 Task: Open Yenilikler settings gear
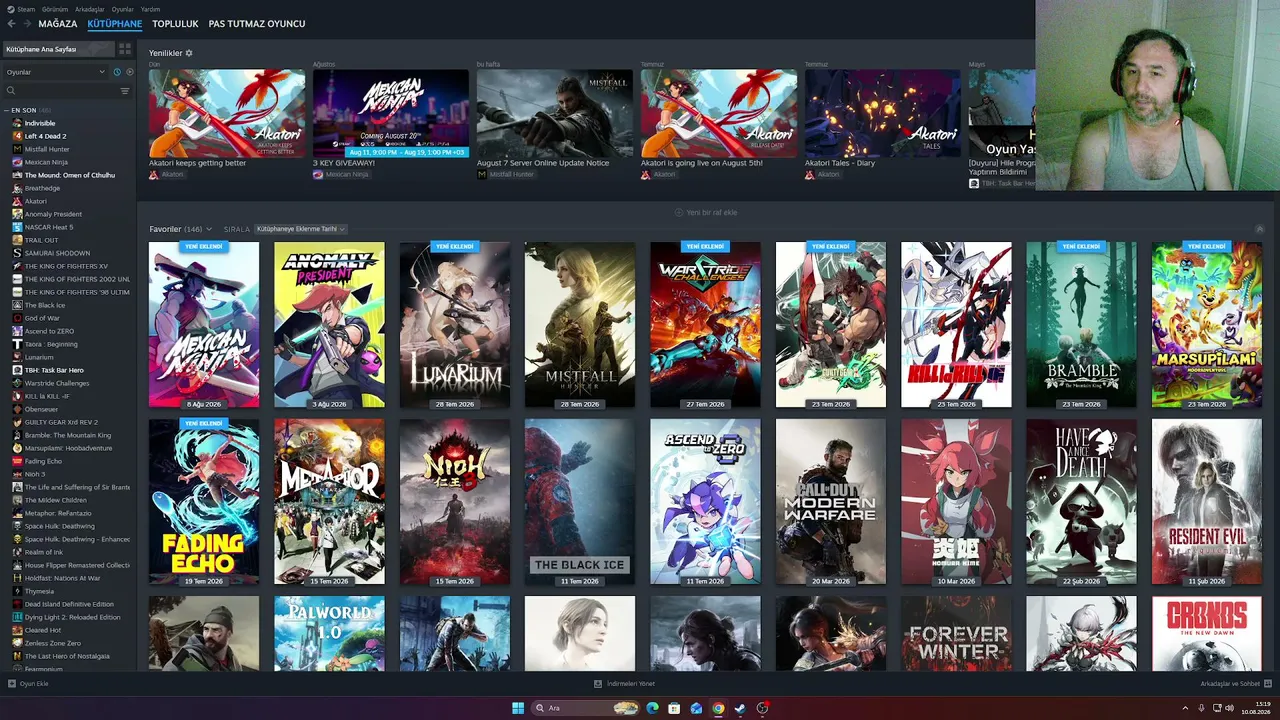(x=189, y=53)
